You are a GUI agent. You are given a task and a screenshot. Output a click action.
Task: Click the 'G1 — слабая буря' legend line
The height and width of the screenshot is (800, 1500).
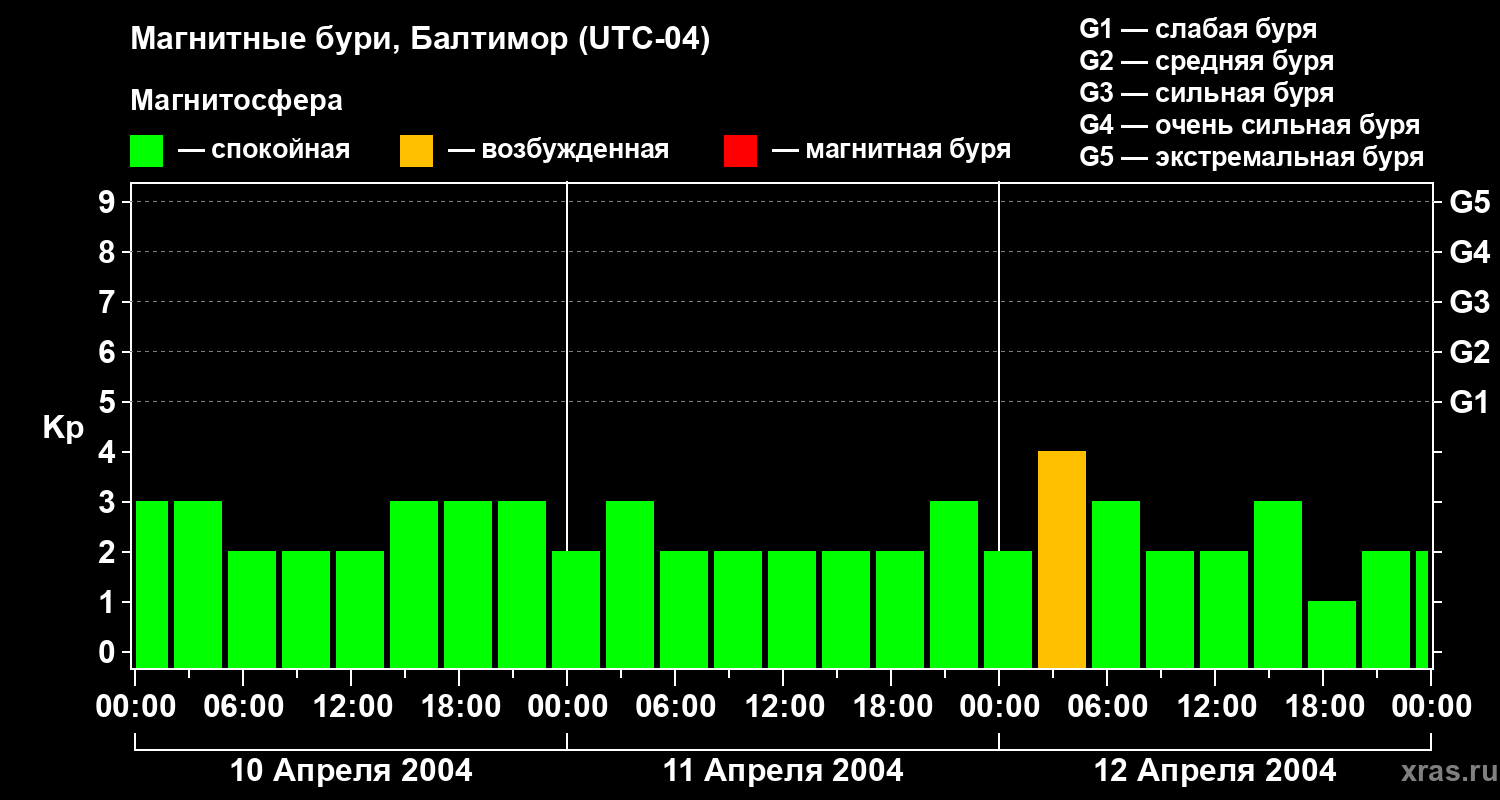point(1198,29)
